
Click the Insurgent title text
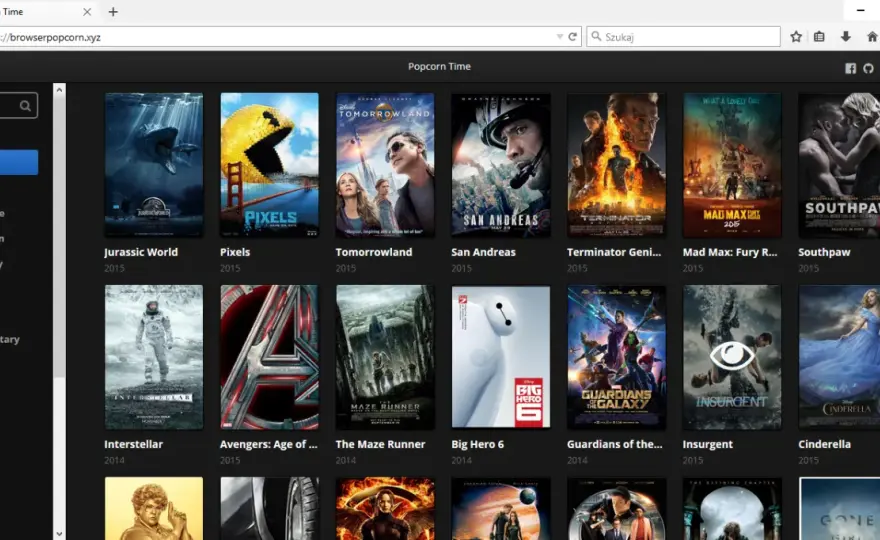(707, 444)
